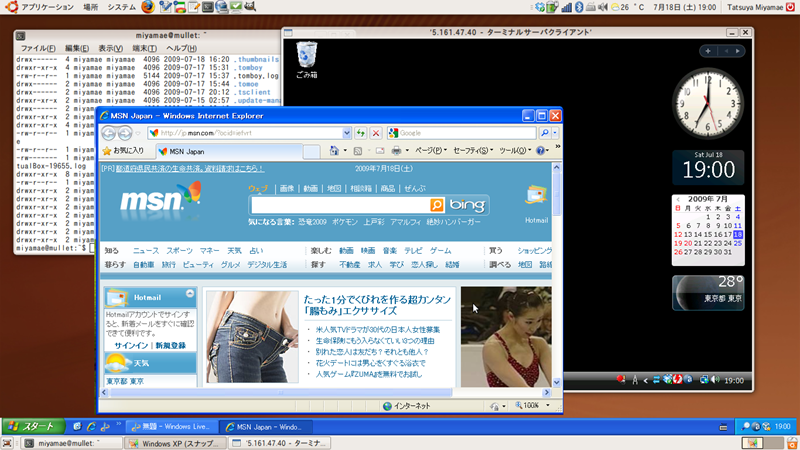Image resolution: width=800 pixels, height=450 pixels.
Task: Open the ニュース link on MSN
Action: click(x=146, y=251)
